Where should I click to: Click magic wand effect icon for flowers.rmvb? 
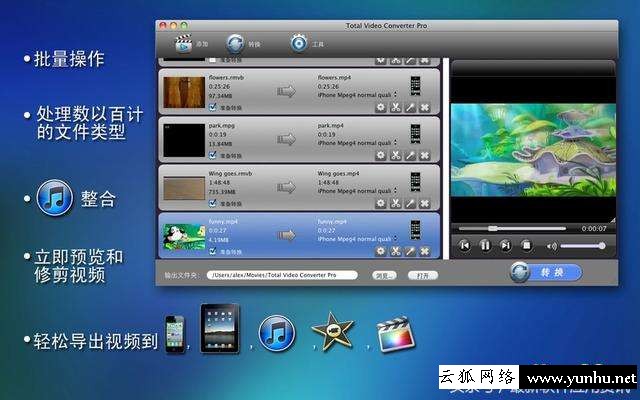pyautogui.click(x=410, y=107)
